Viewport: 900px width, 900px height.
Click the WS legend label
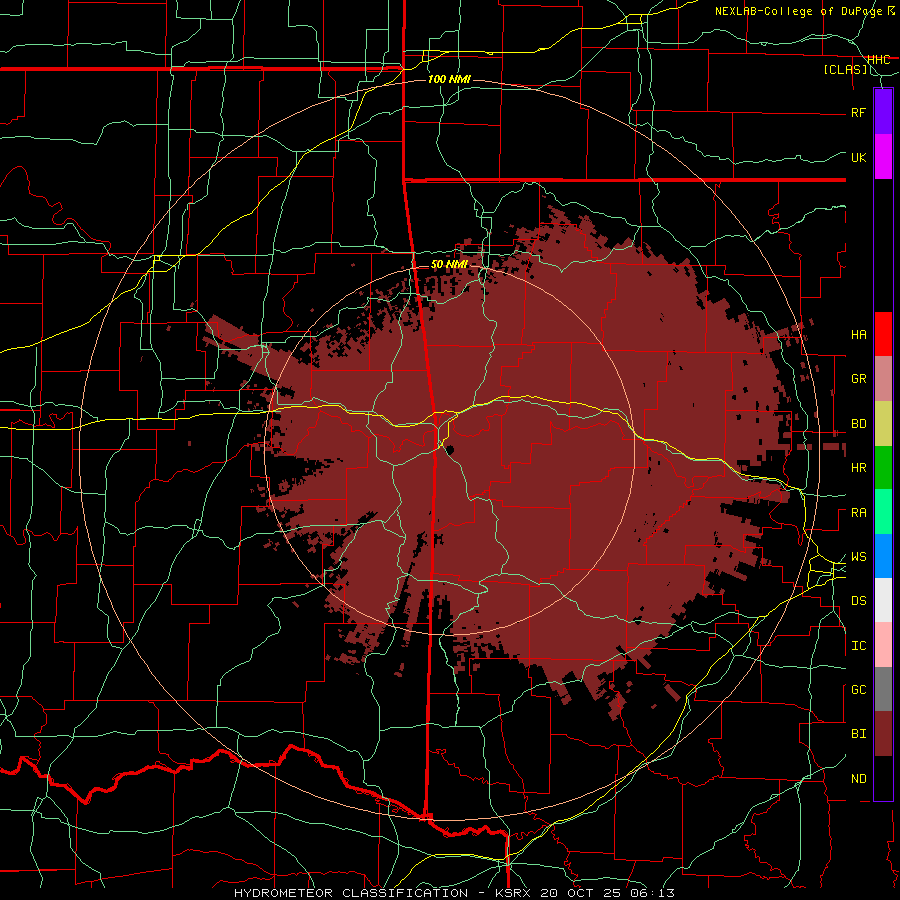858,557
